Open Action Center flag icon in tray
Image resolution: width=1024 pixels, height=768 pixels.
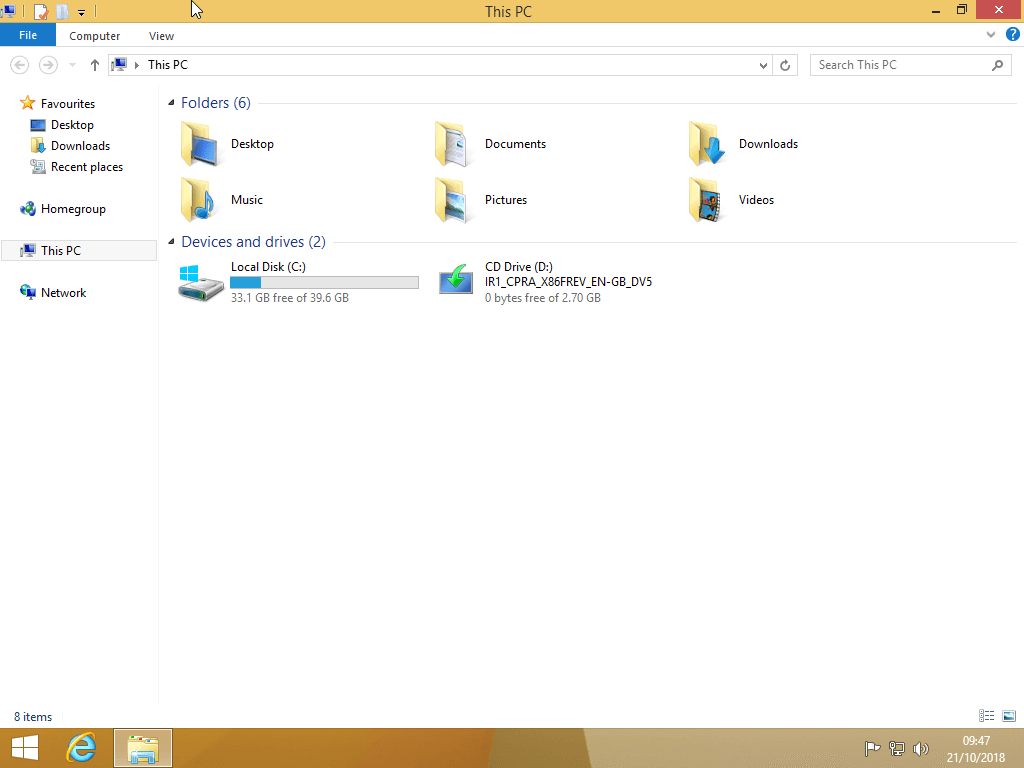point(872,748)
